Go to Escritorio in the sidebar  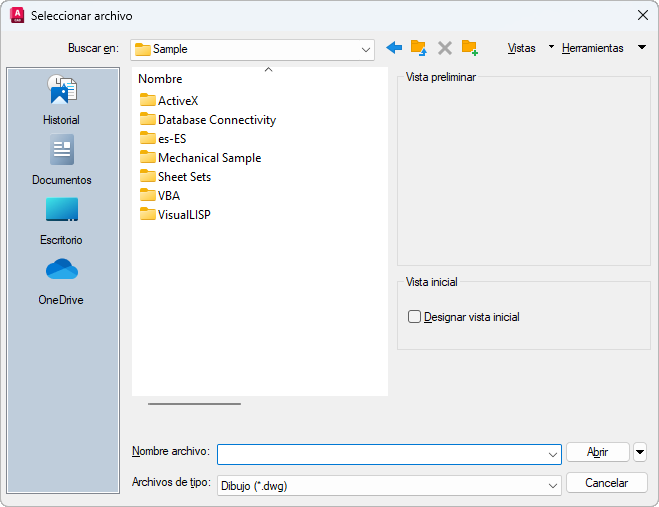pos(61,221)
